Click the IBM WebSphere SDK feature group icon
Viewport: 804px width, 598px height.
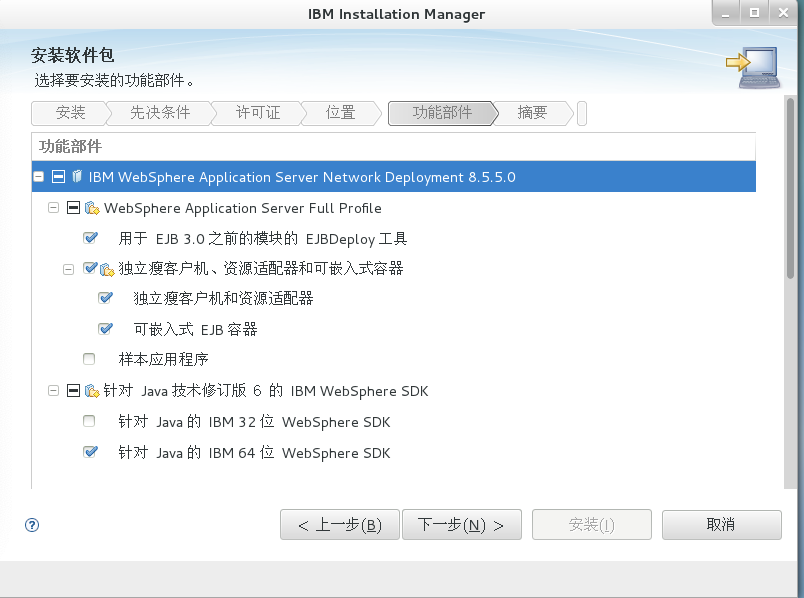(x=92, y=391)
